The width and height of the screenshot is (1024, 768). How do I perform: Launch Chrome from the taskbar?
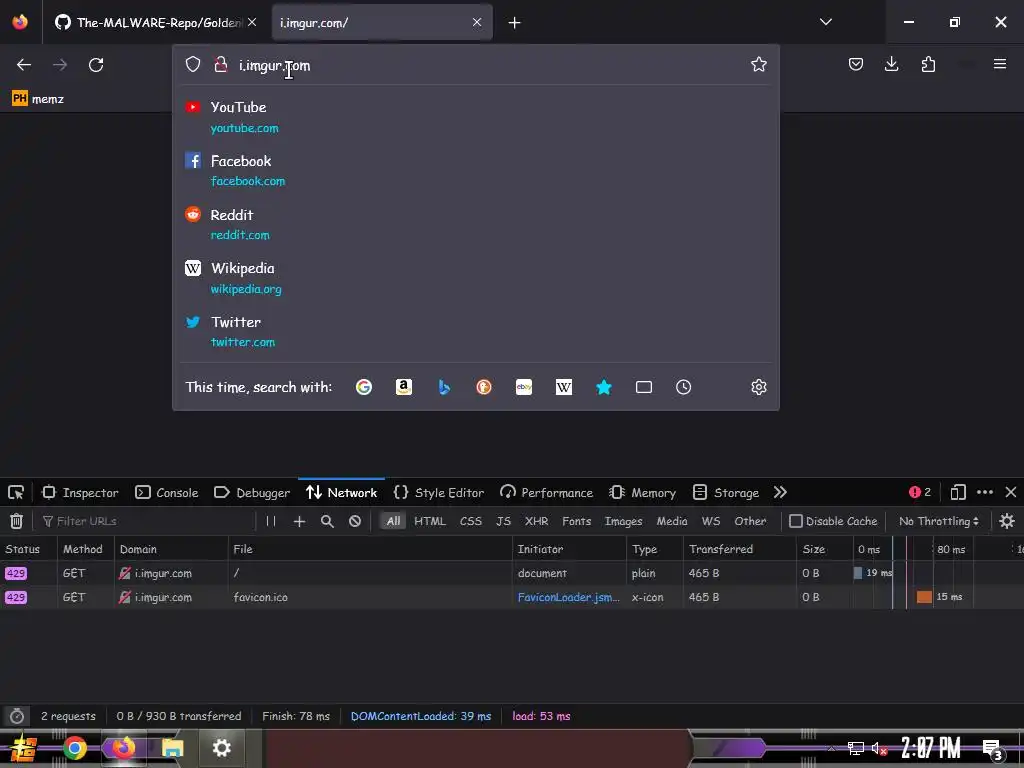[74, 748]
